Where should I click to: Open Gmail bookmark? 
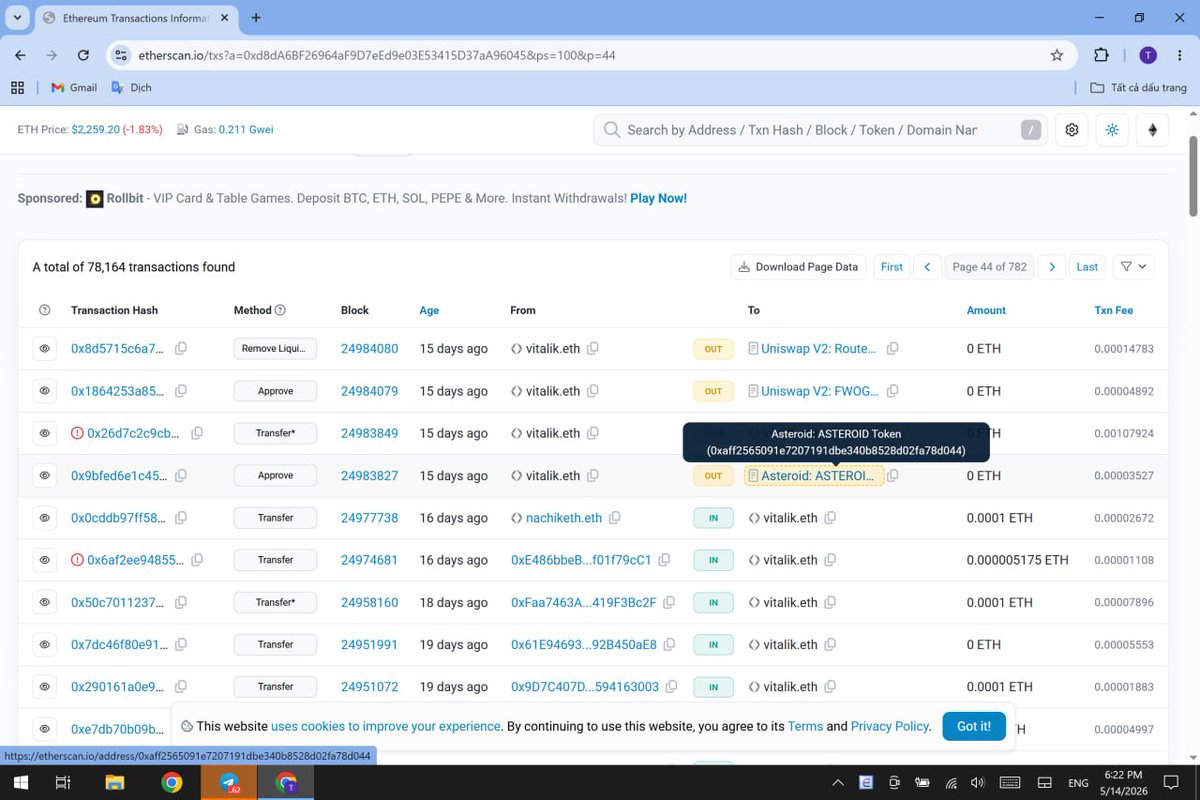(x=73, y=87)
